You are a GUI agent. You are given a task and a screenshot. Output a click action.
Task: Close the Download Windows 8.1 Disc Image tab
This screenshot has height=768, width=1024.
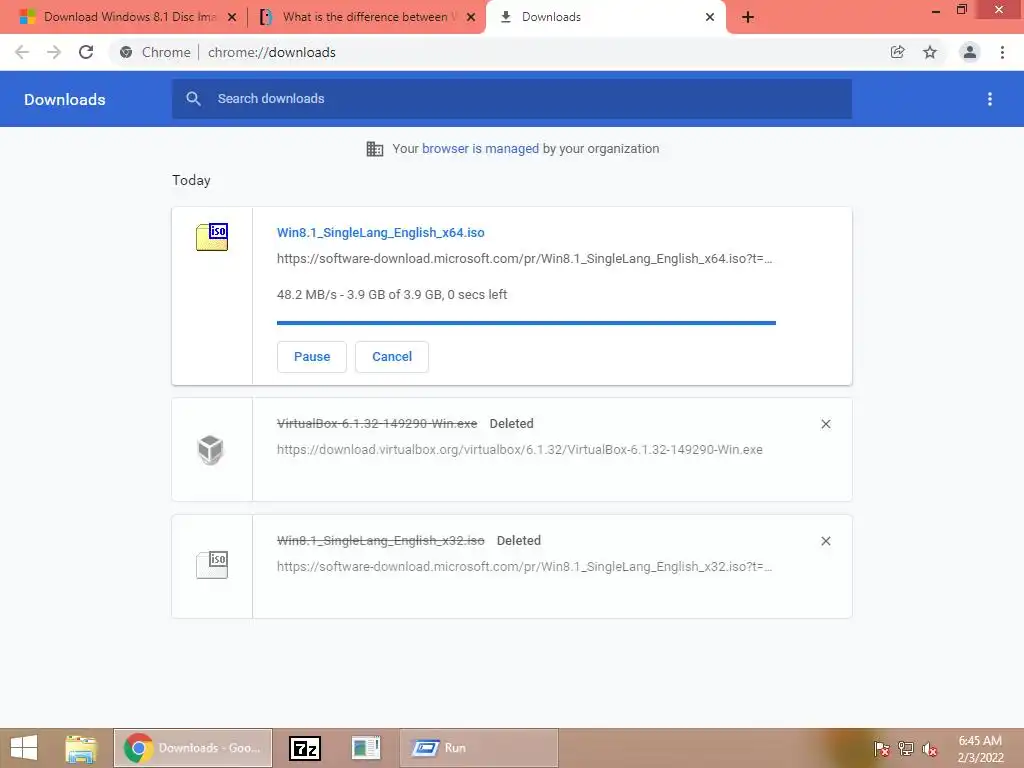pos(232,17)
